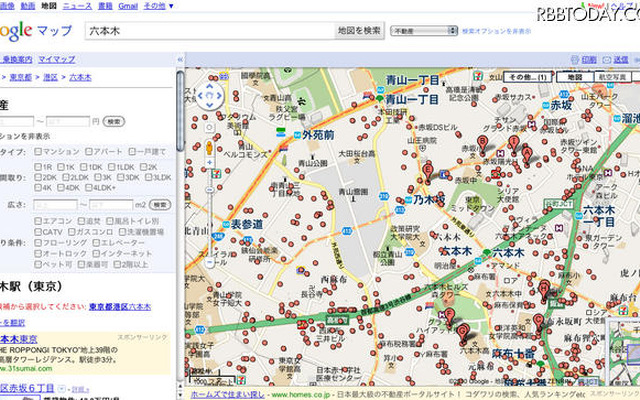Image resolution: width=640 pixels, height=400 pixels.
Task: Open the ホームズで住まい探し ad link
Action: (x=228, y=395)
